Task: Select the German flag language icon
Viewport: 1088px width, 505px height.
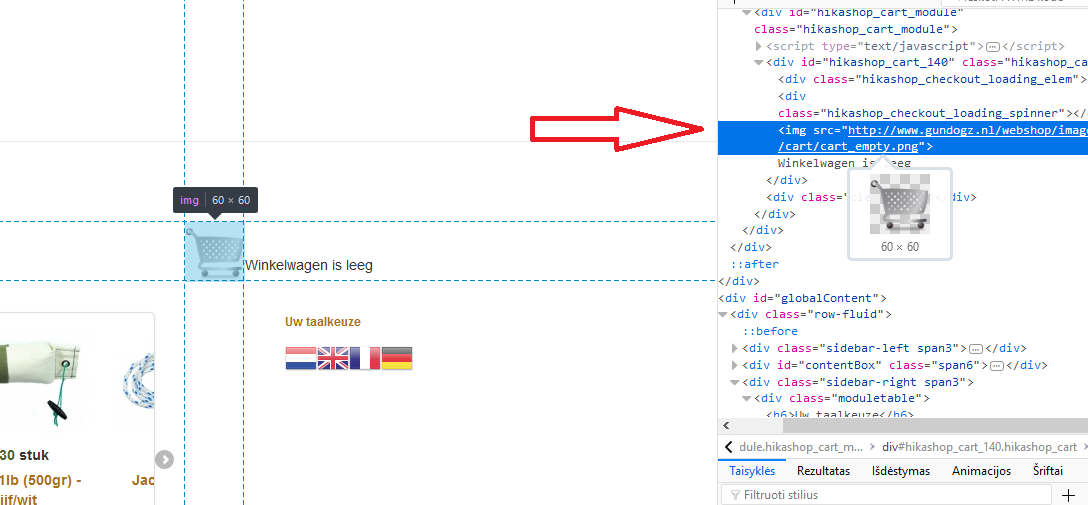Action: tap(397, 358)
